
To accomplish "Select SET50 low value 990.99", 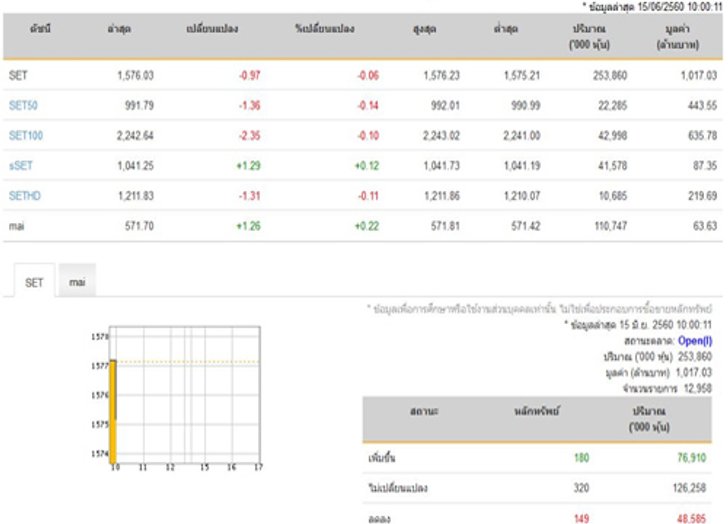I will click(526, 105).
